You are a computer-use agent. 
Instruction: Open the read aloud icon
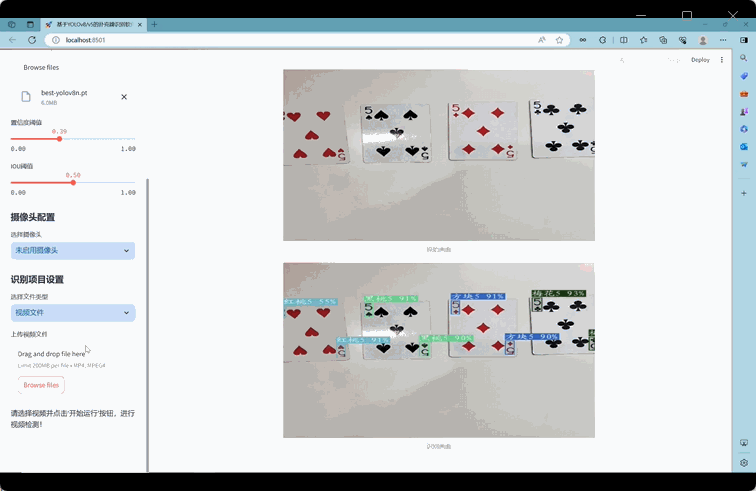pos(542,40)
